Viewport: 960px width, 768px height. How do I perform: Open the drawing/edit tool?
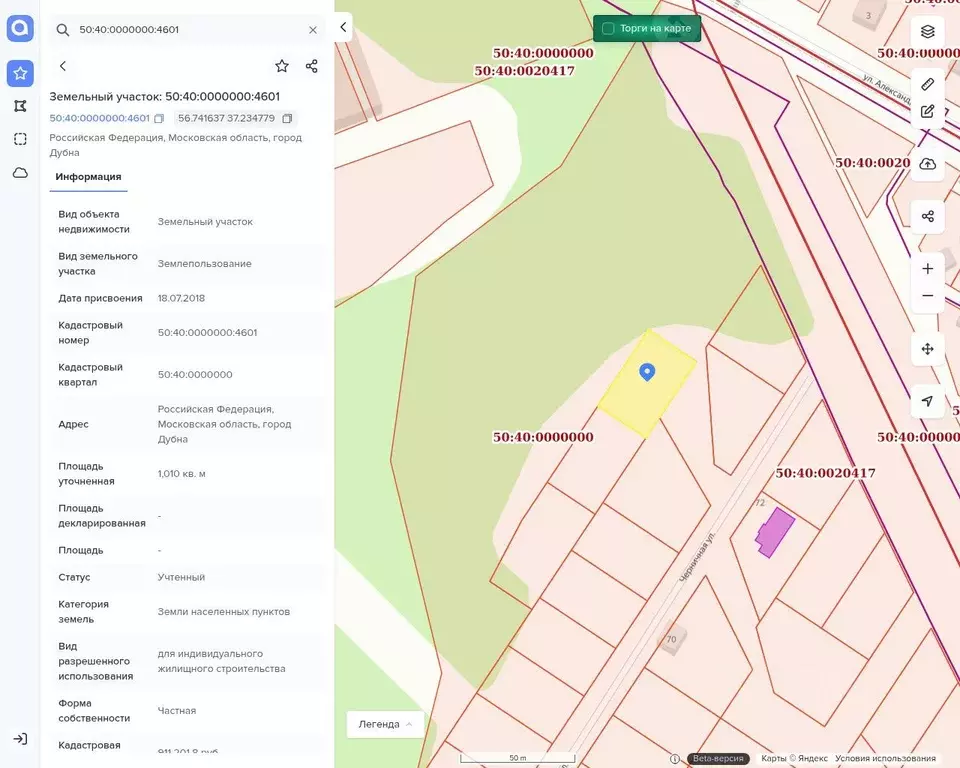927,111
